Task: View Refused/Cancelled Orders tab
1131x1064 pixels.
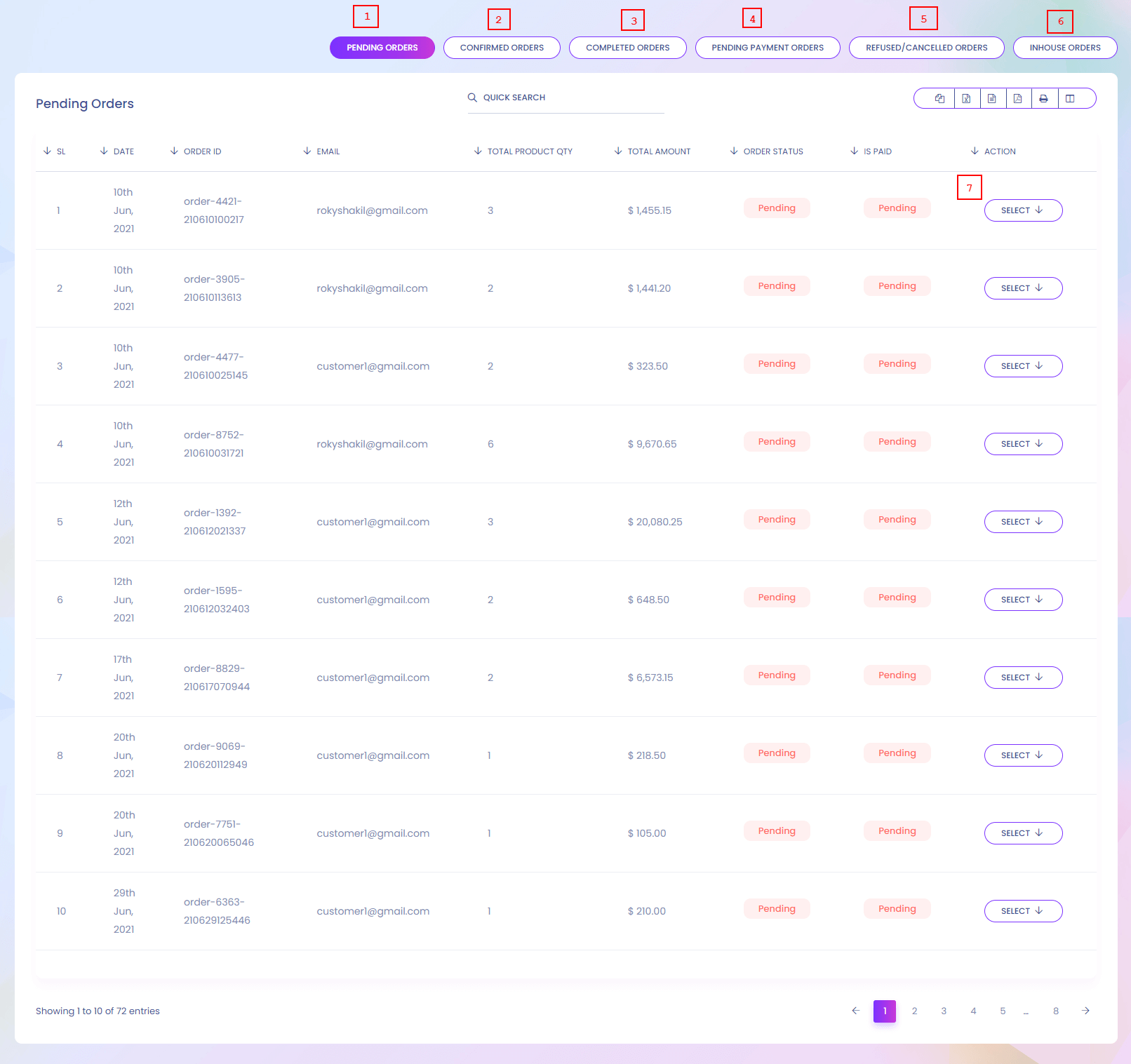Action: click(926, 48)
